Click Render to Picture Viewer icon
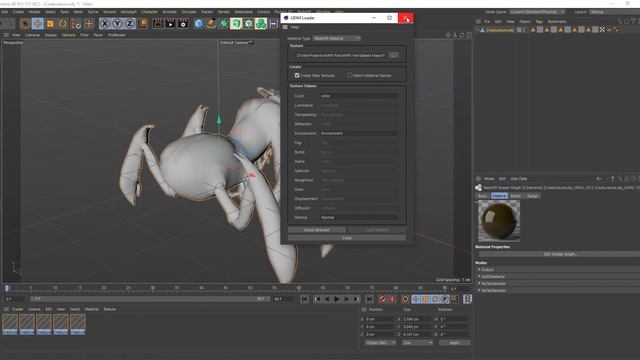The height and width of the screenshot is (360, 640). [170, 24]
